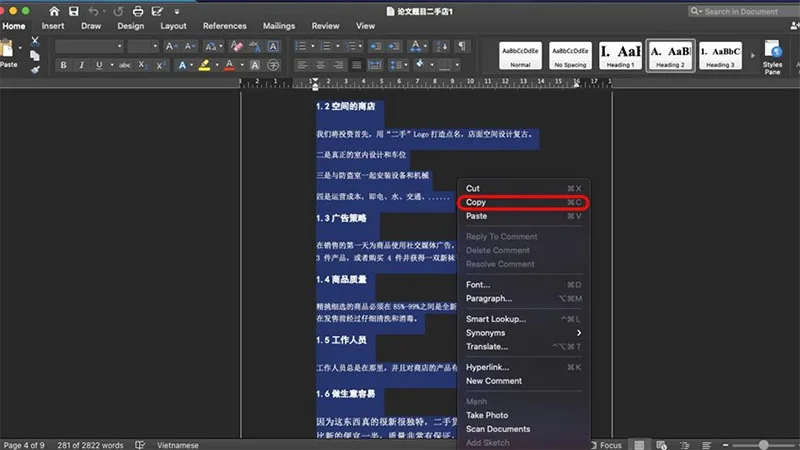
Task: Adjust the zoom slider in status bar
Action: tap(763, 445)
